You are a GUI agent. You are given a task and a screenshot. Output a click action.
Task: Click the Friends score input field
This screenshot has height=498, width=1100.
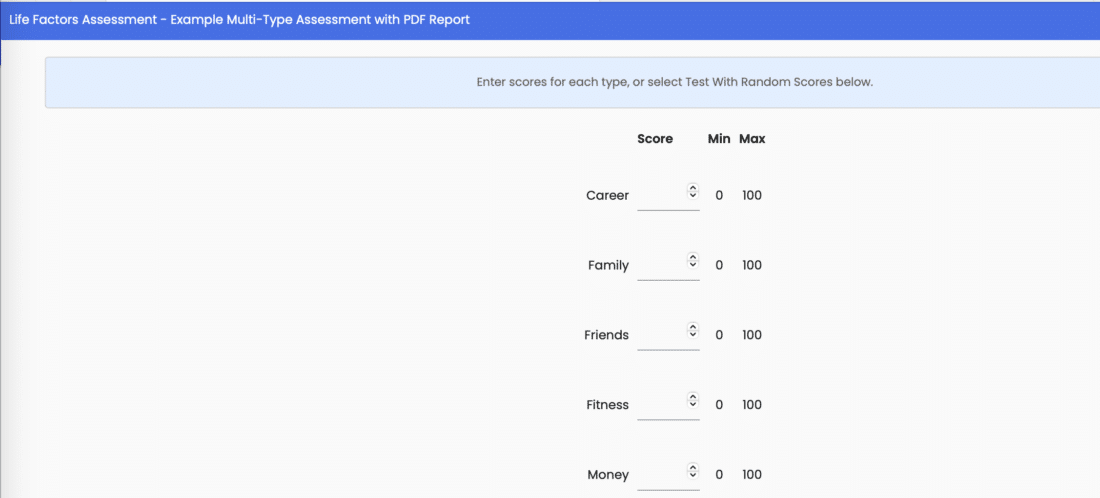pyautogui.click(x=668, y=335)
